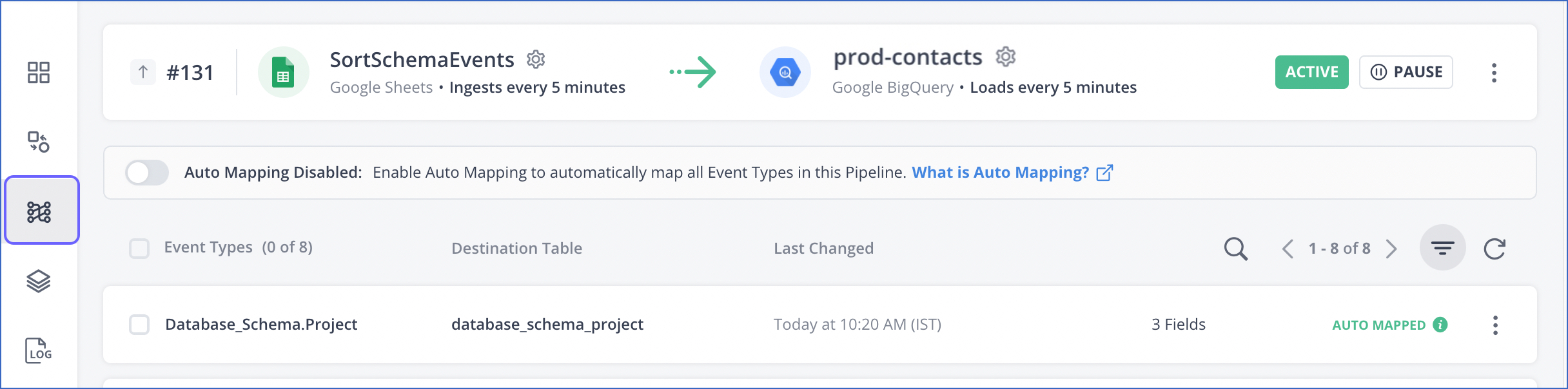Click the next page chevron in pagination
This screenshot has width=1568, height=389.
(1392, 247)
